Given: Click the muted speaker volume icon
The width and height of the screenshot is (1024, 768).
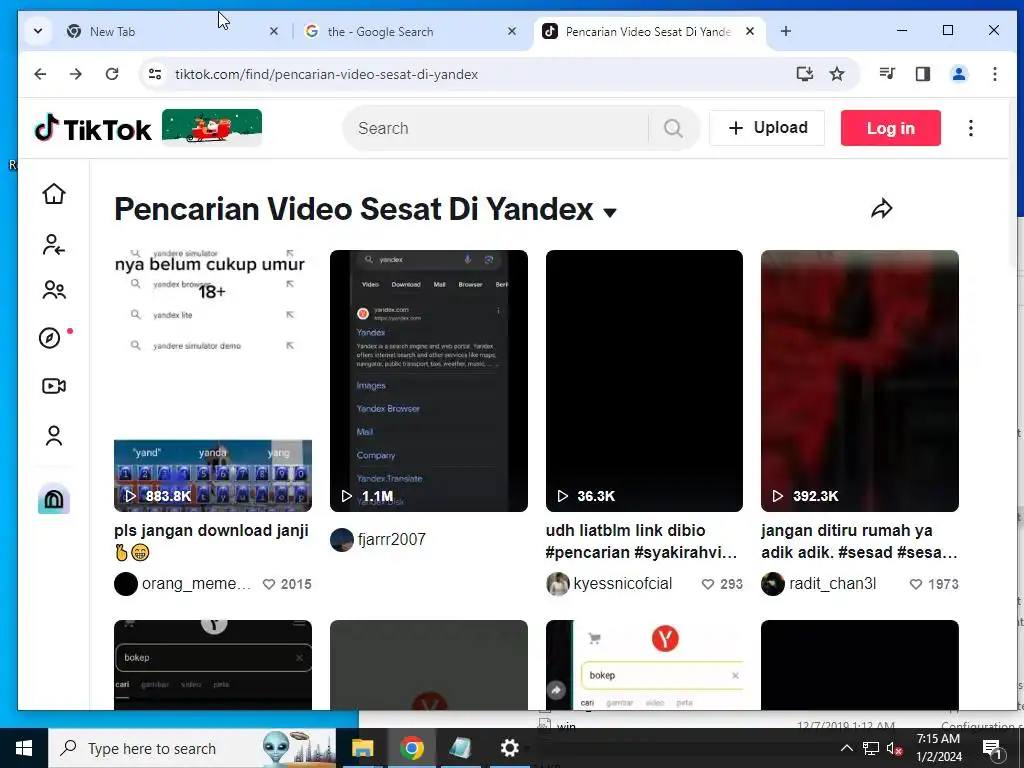Looking at the screenshot, I should [894, 748].
